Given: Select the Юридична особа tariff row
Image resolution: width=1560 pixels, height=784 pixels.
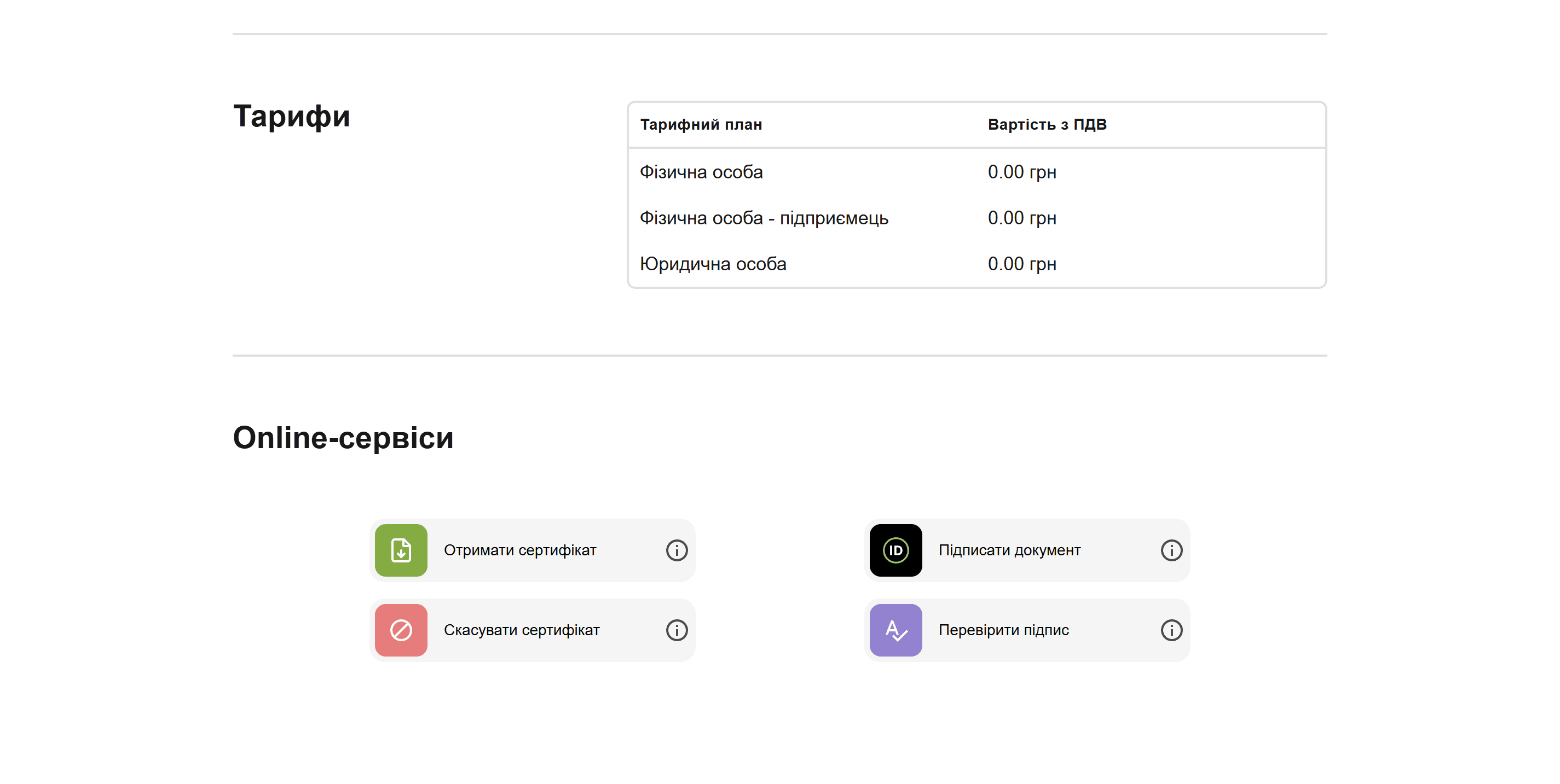Looking at the screenshot, I should tap(713, 264).
